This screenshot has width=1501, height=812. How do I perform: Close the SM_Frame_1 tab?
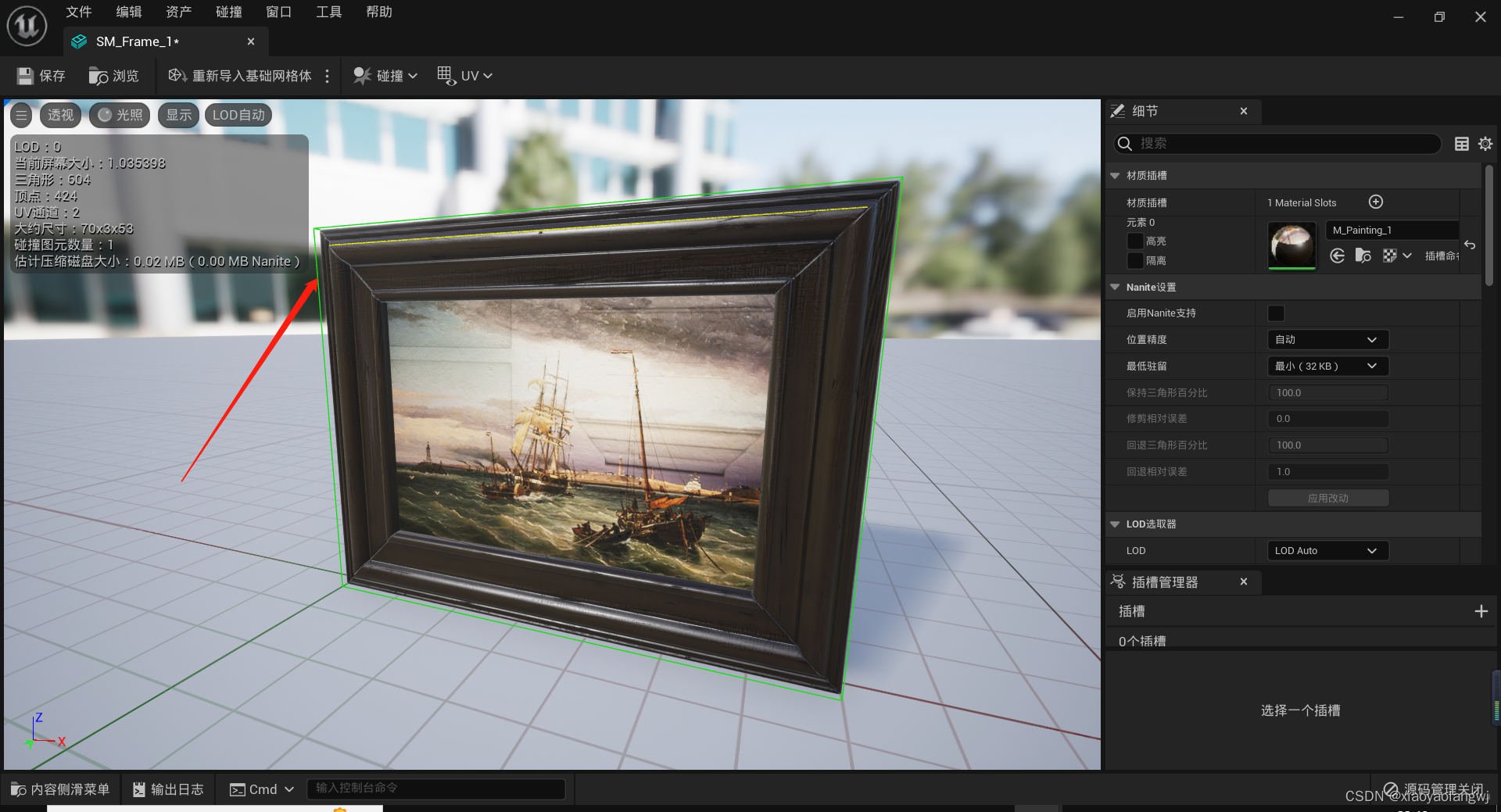tap(251, 41)
